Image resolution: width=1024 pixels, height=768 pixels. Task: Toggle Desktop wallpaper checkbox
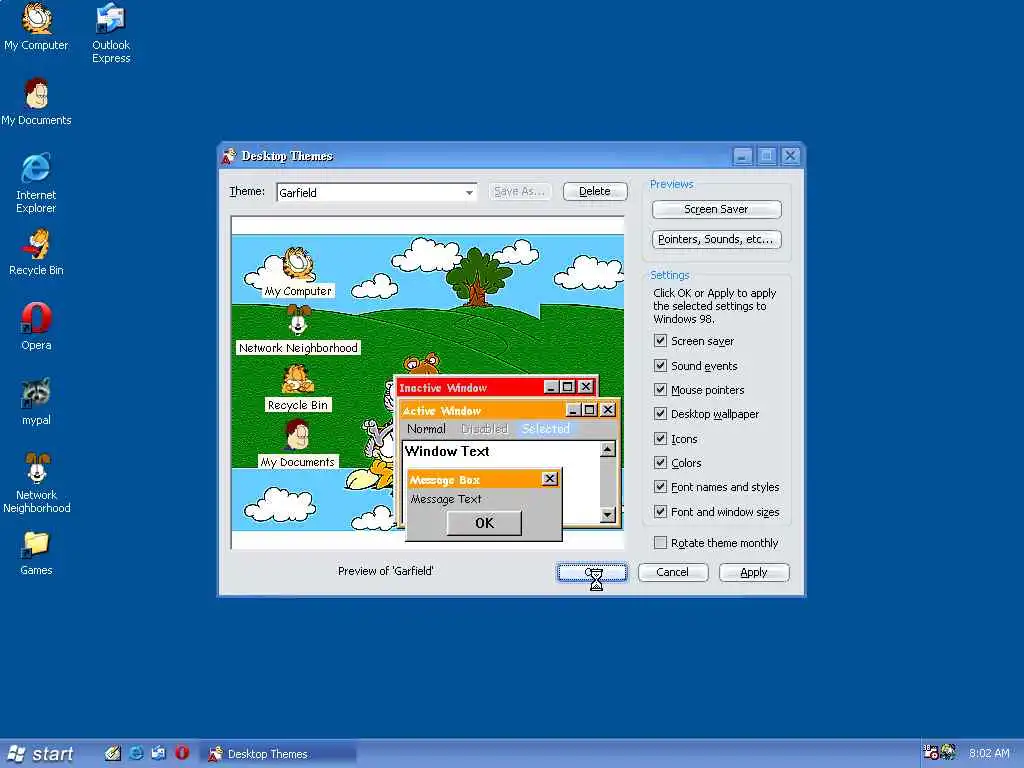coord(660,414)
